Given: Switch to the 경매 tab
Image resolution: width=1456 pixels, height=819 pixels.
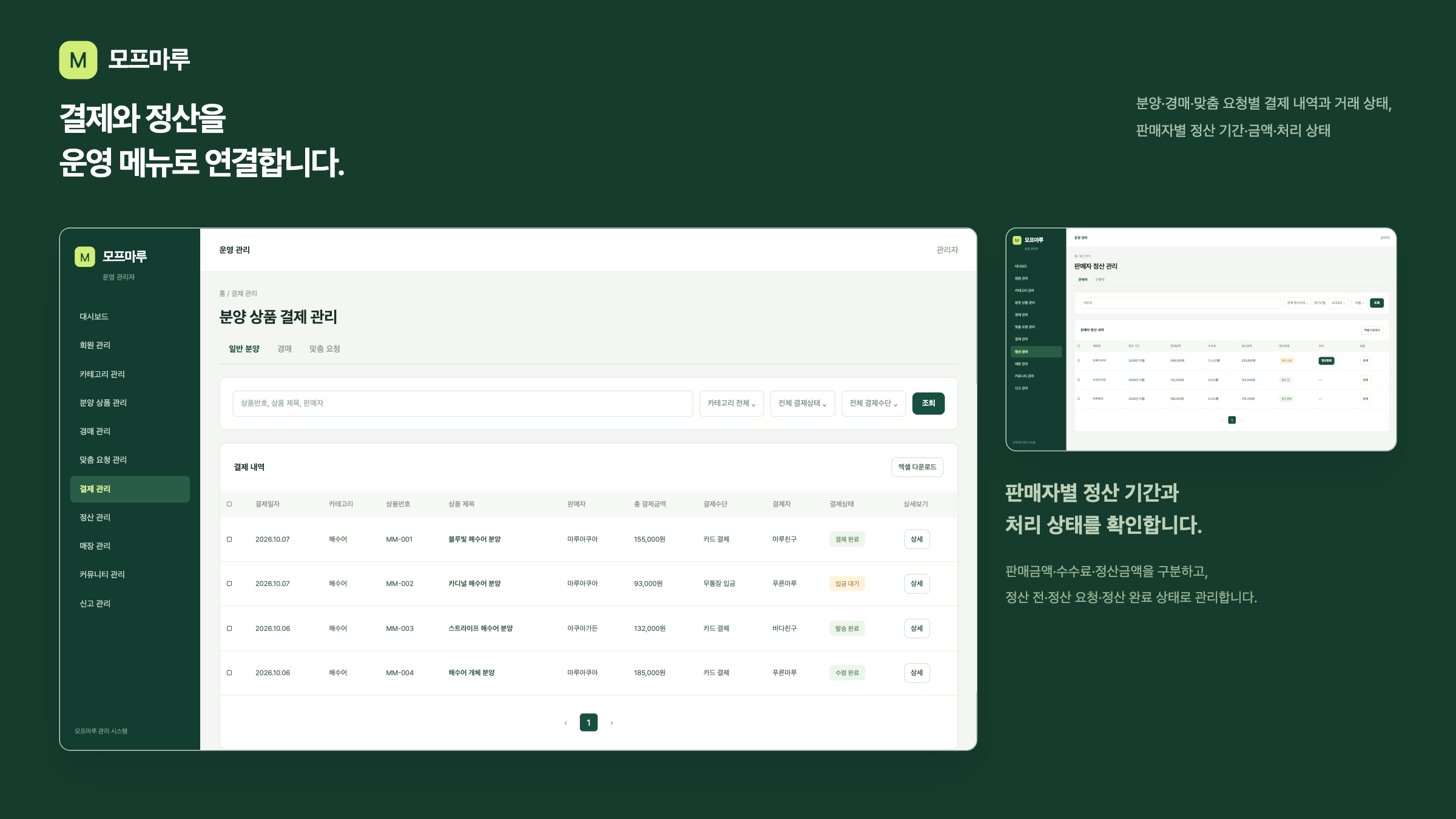Looking at the screenshot, I should 285,349.
